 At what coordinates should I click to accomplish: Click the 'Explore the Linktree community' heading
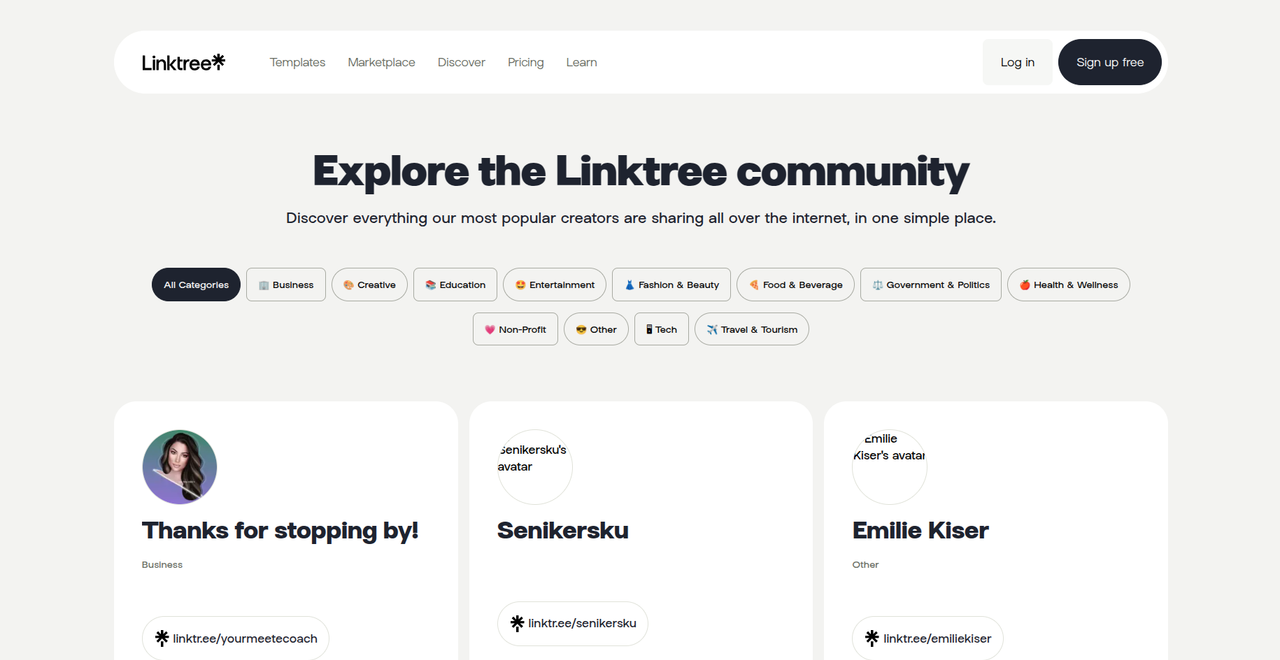(641, 171)
